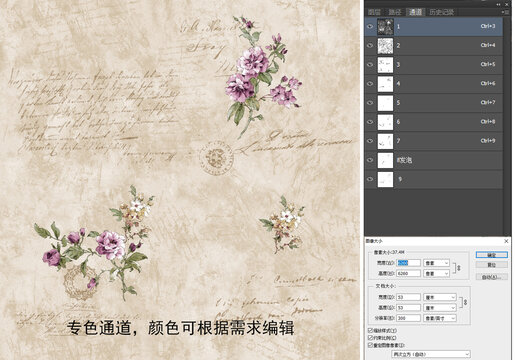Click document size constrain link icon
Screen dimensions: 515x360
[x=465, y=302]
